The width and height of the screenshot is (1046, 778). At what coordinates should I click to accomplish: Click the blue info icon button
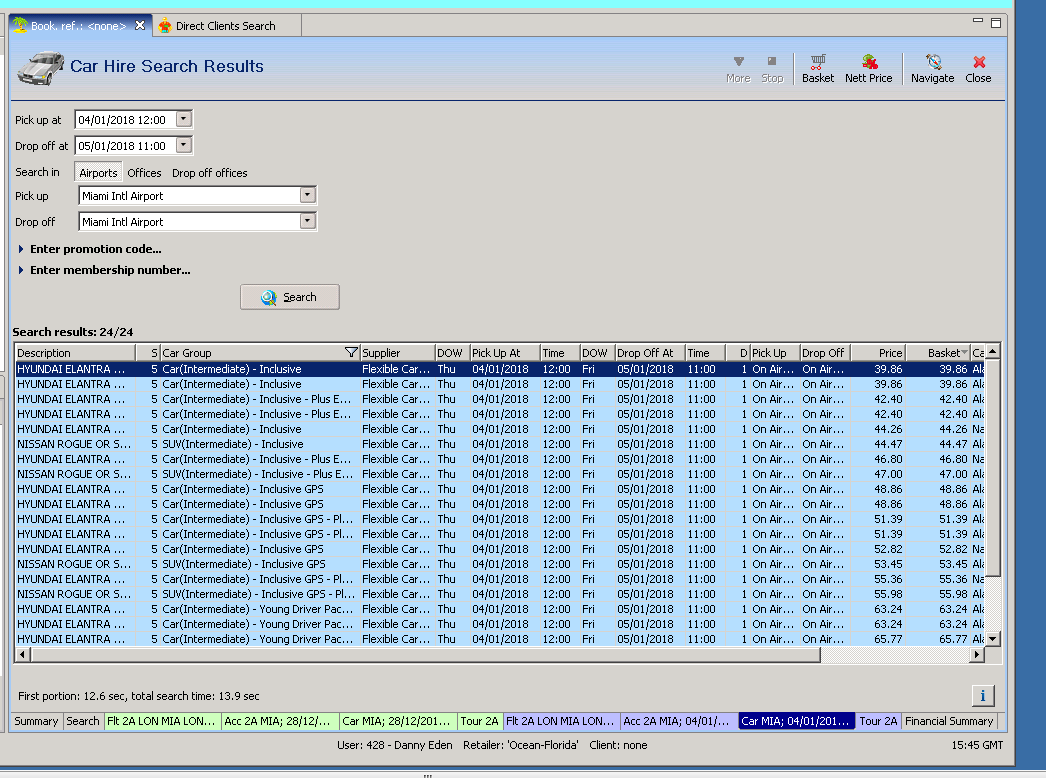982,695
